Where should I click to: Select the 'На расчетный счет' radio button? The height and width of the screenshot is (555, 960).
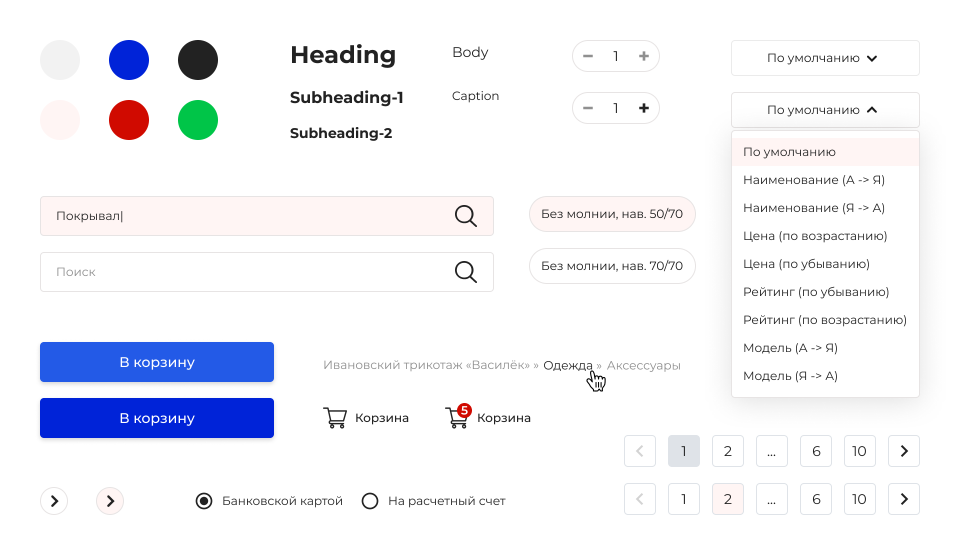(370, 501)
